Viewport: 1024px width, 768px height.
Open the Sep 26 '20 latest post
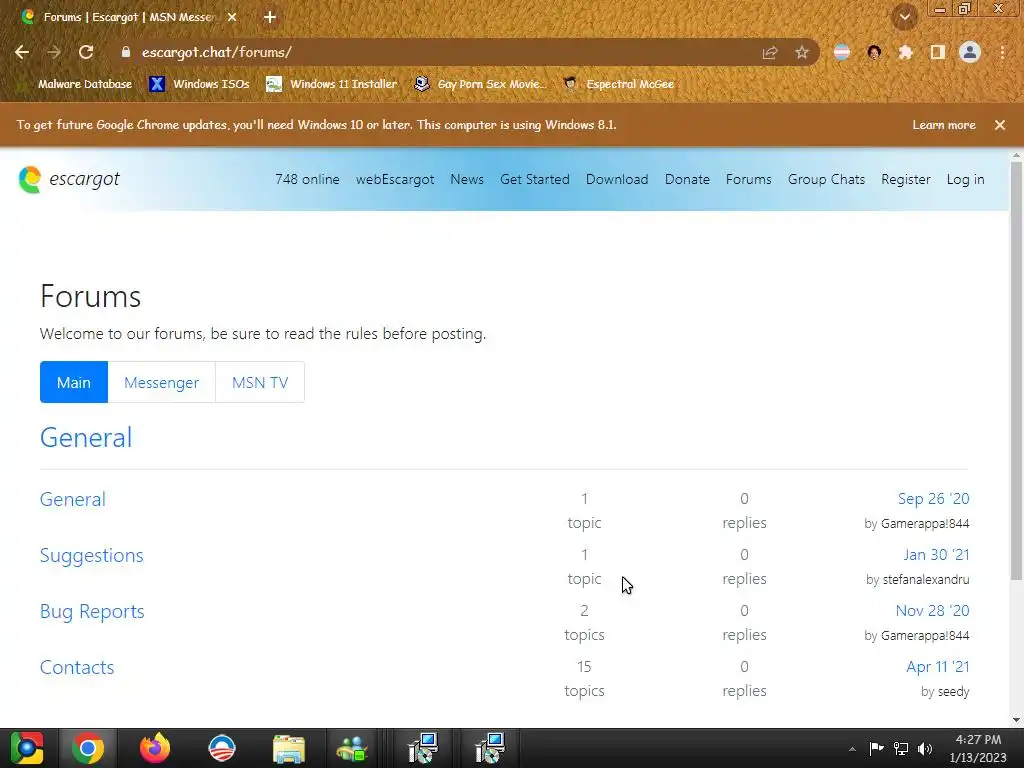click(x=933, y=499)
